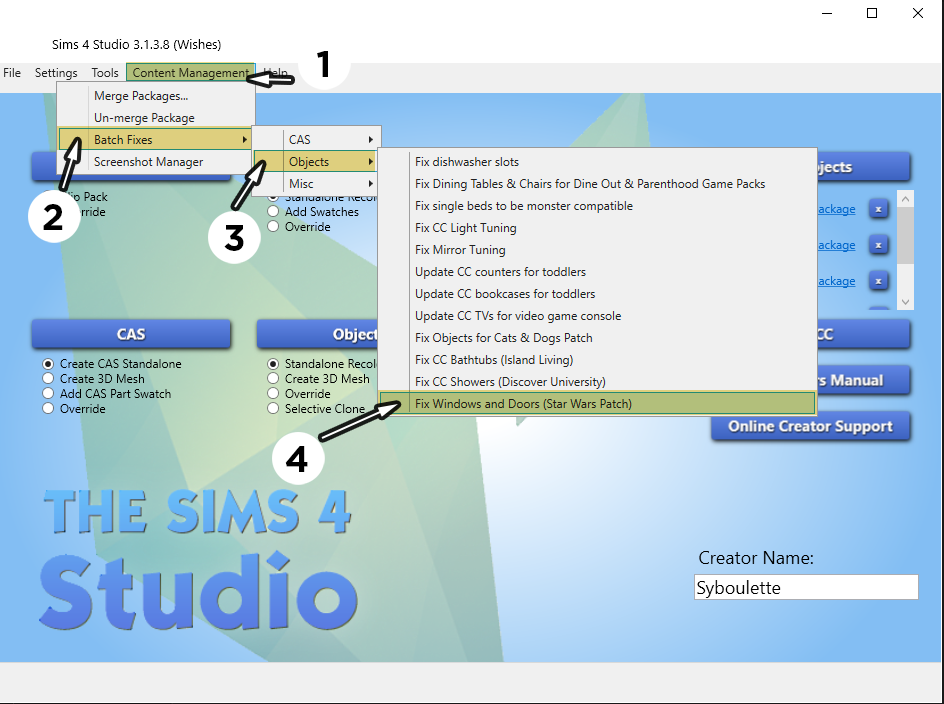Choose Merge Packages... entry
944x704 pixels.
click(x=156, y=96)
